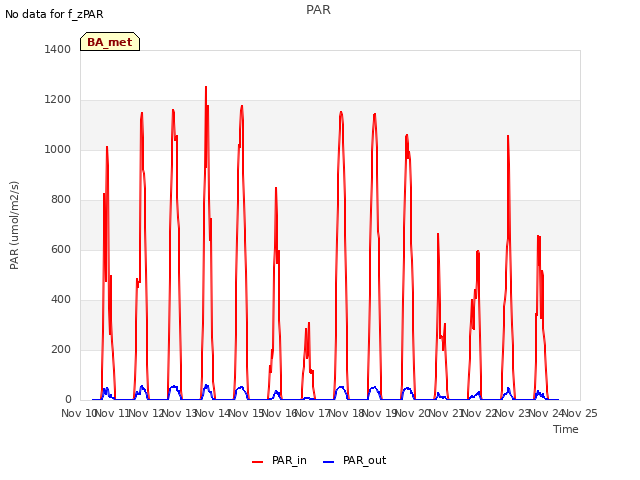This screenshot has width=640, height=480.
Task: Click the 0 y-axis tick label
Action: pyautogui.click(x=68, y=400)
